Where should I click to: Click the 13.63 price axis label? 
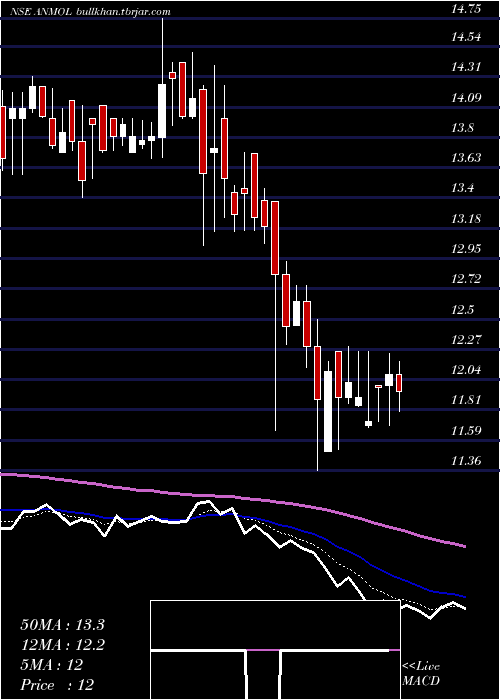(466, 158)
